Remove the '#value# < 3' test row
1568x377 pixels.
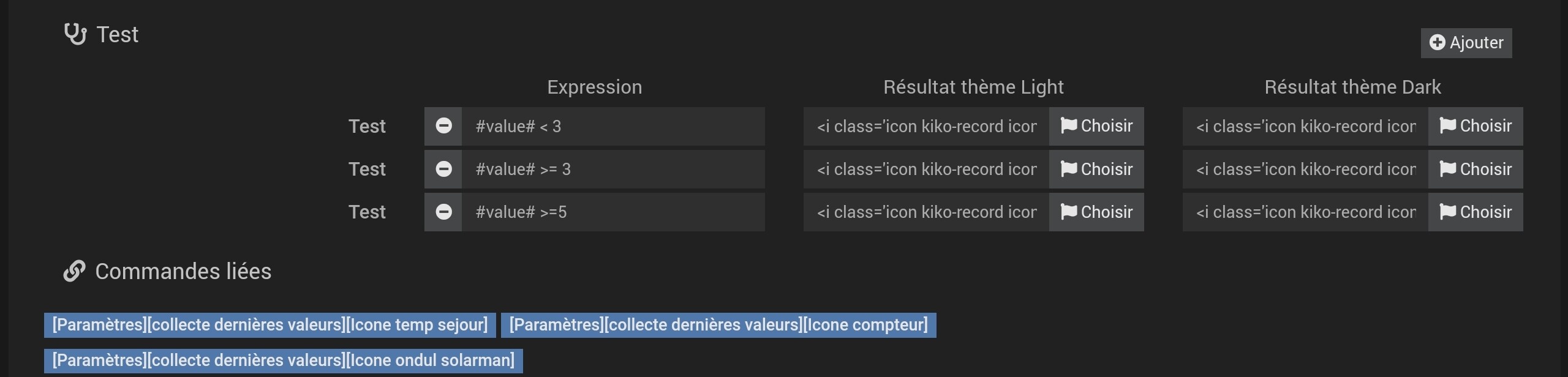coord(443,126)
